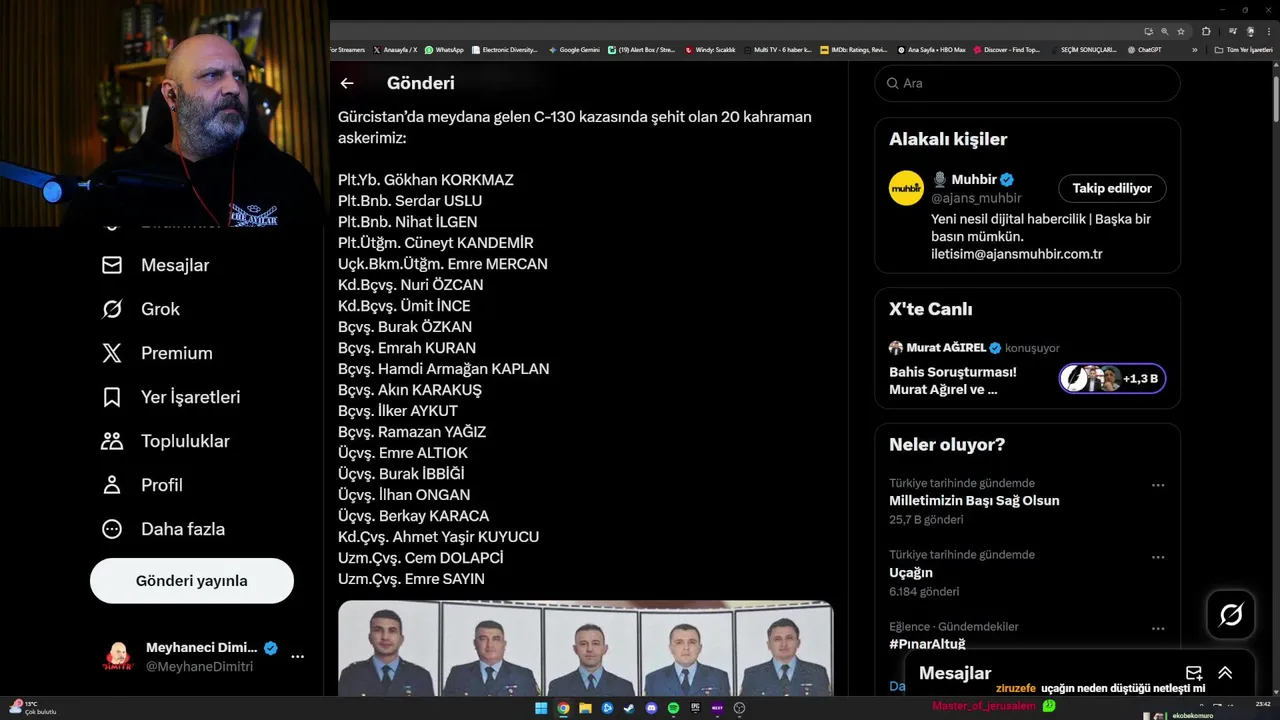
Task: Open Google Gemini bookmark
Action: pos(574,49)
